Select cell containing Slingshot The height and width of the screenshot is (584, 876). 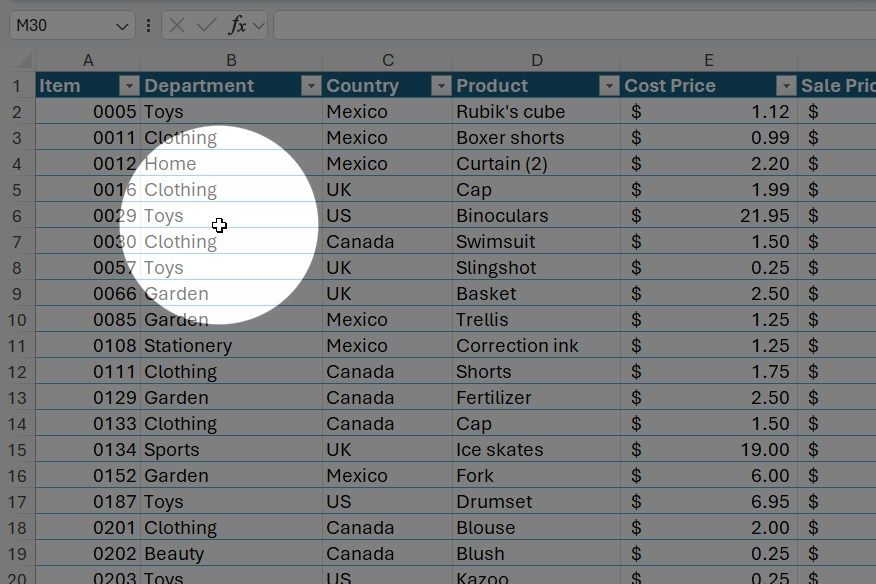(x=536, y=268)
